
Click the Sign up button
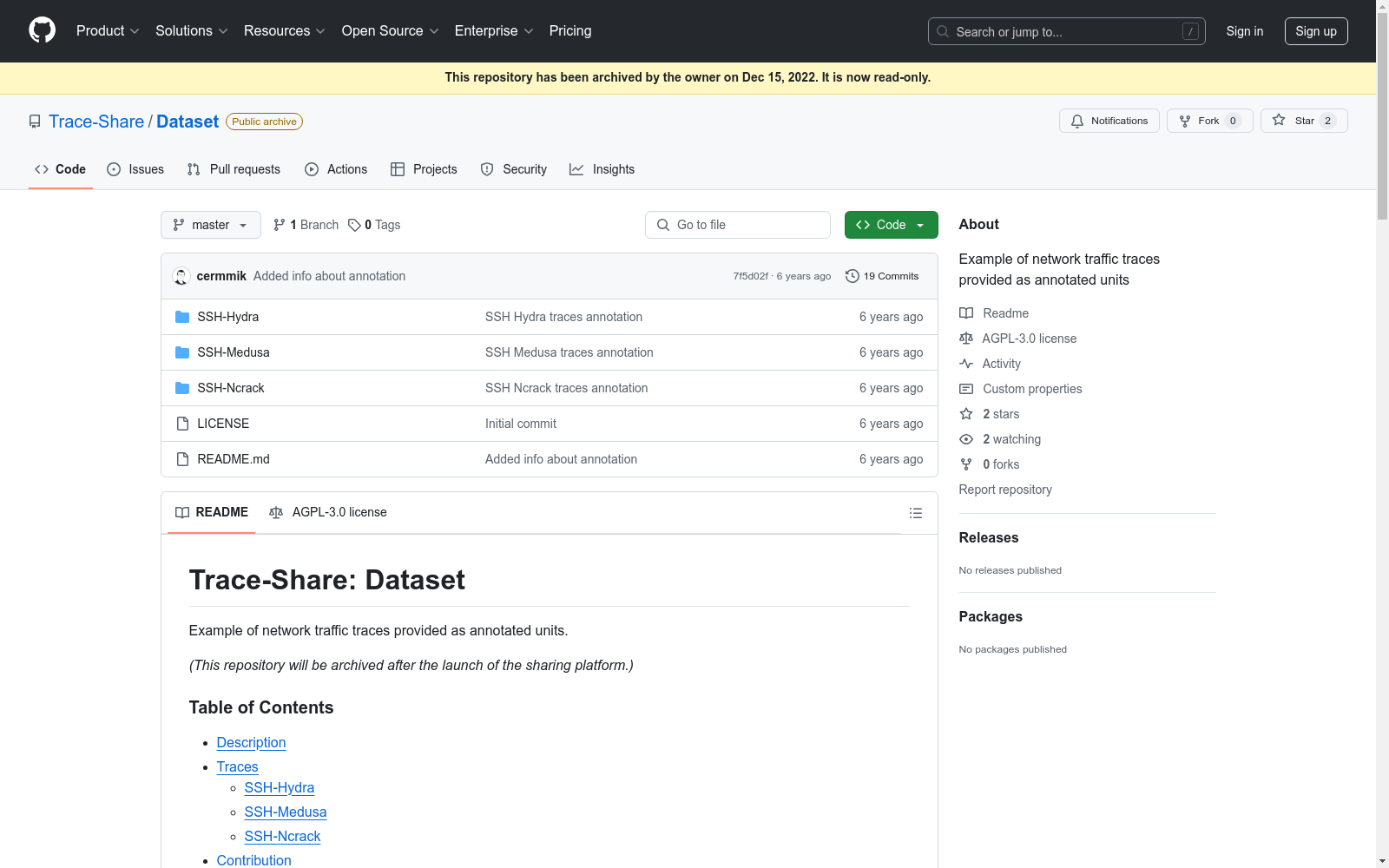(1316, 31)
